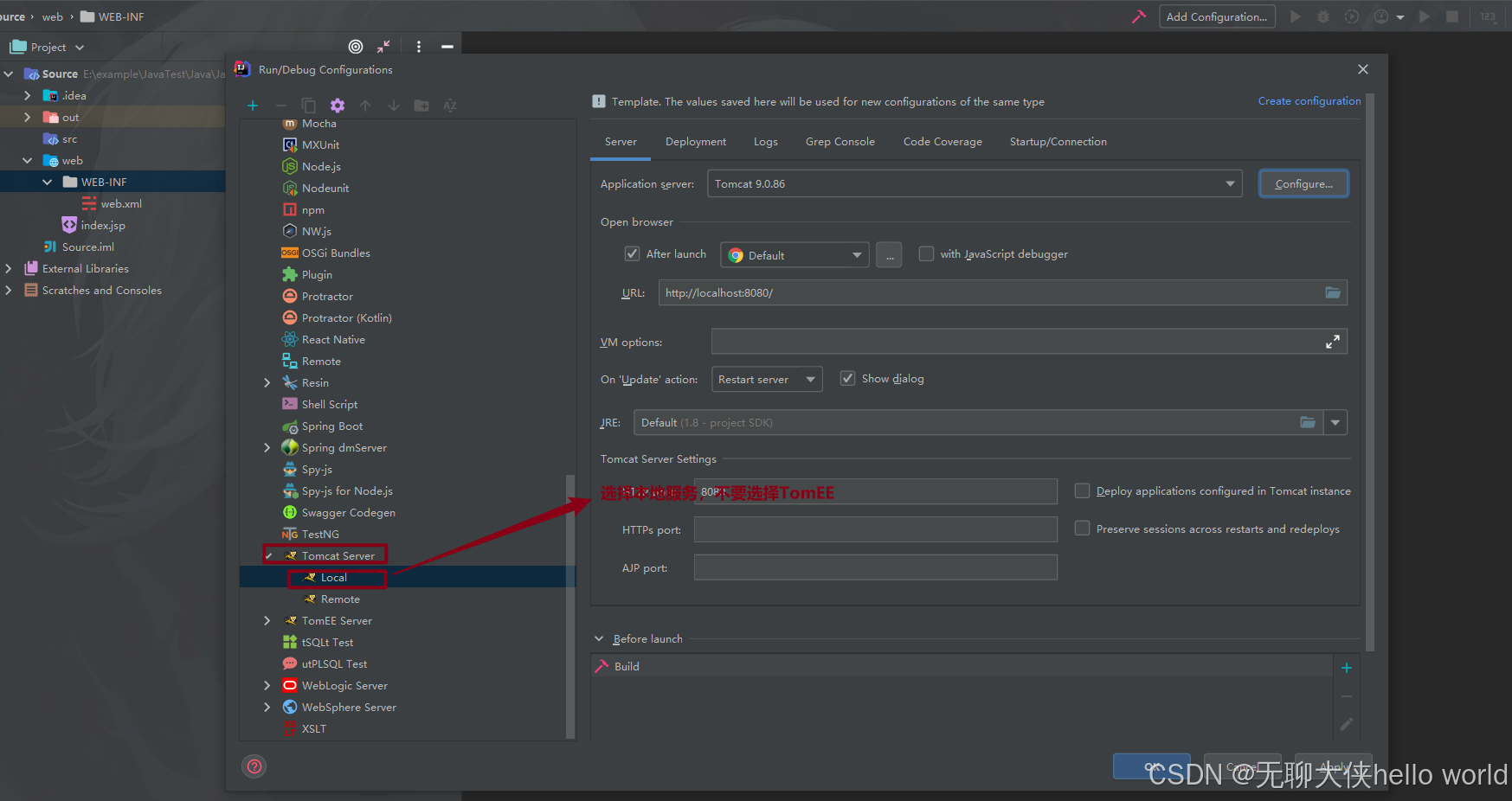
Task: Enable Preserve sessions across restarts checkbox
Action: [1082, 529]
